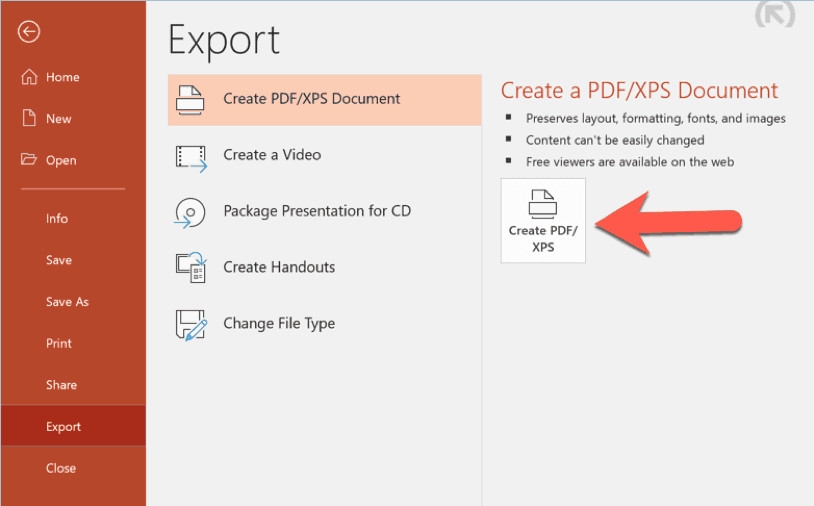Click the Open folder icon
The height and width of the screenshot is (506, 814).
coord(29,159)
